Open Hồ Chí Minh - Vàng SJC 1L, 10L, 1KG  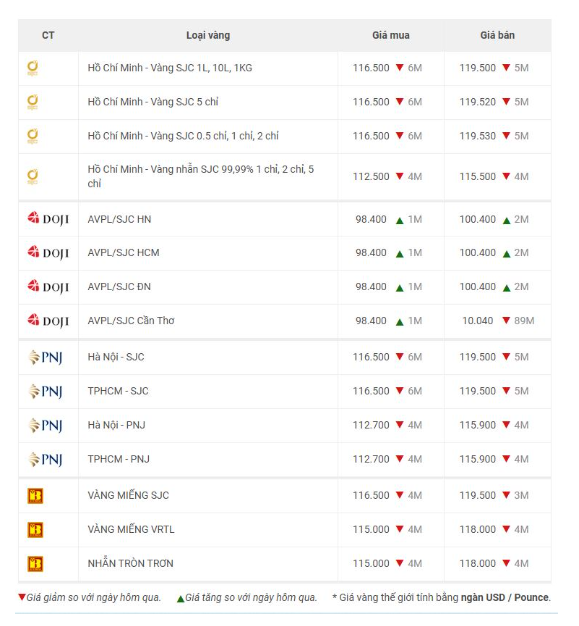pyautogui.click(x=170, y=68)
